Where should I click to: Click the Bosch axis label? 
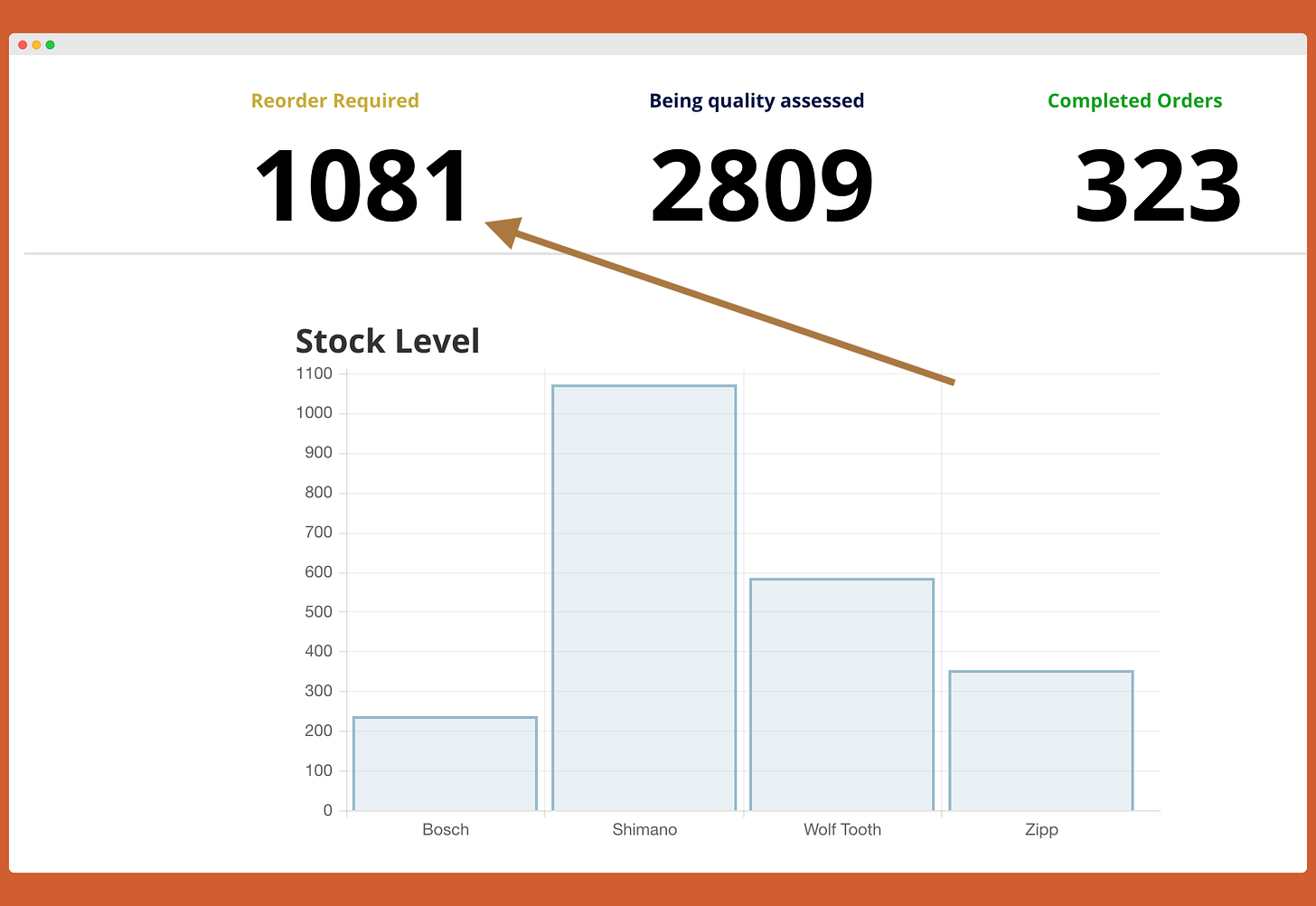tap(446, 829)
